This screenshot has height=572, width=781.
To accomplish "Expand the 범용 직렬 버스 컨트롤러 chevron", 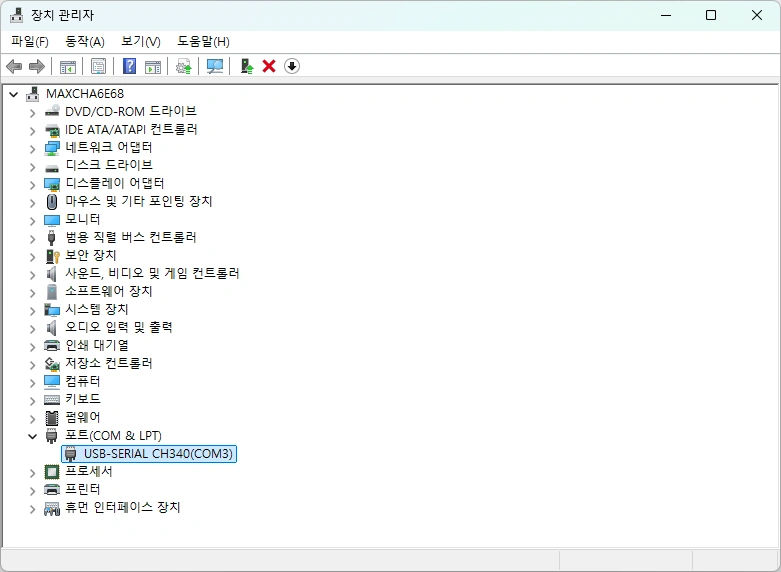I will click(x=32, y=239).
